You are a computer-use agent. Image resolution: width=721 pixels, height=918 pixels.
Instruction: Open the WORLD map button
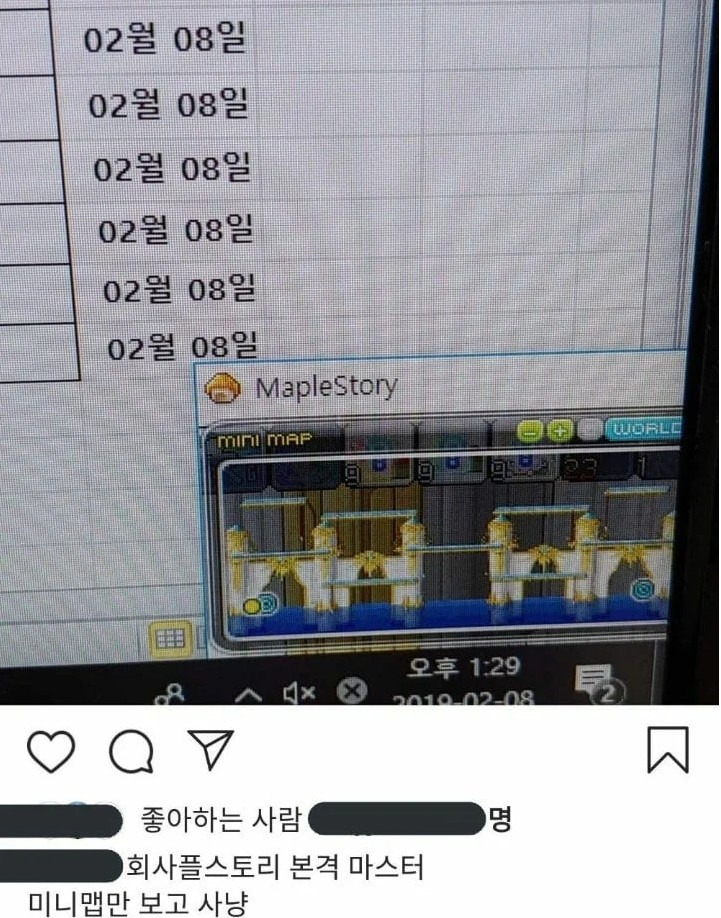pos(644,429)
